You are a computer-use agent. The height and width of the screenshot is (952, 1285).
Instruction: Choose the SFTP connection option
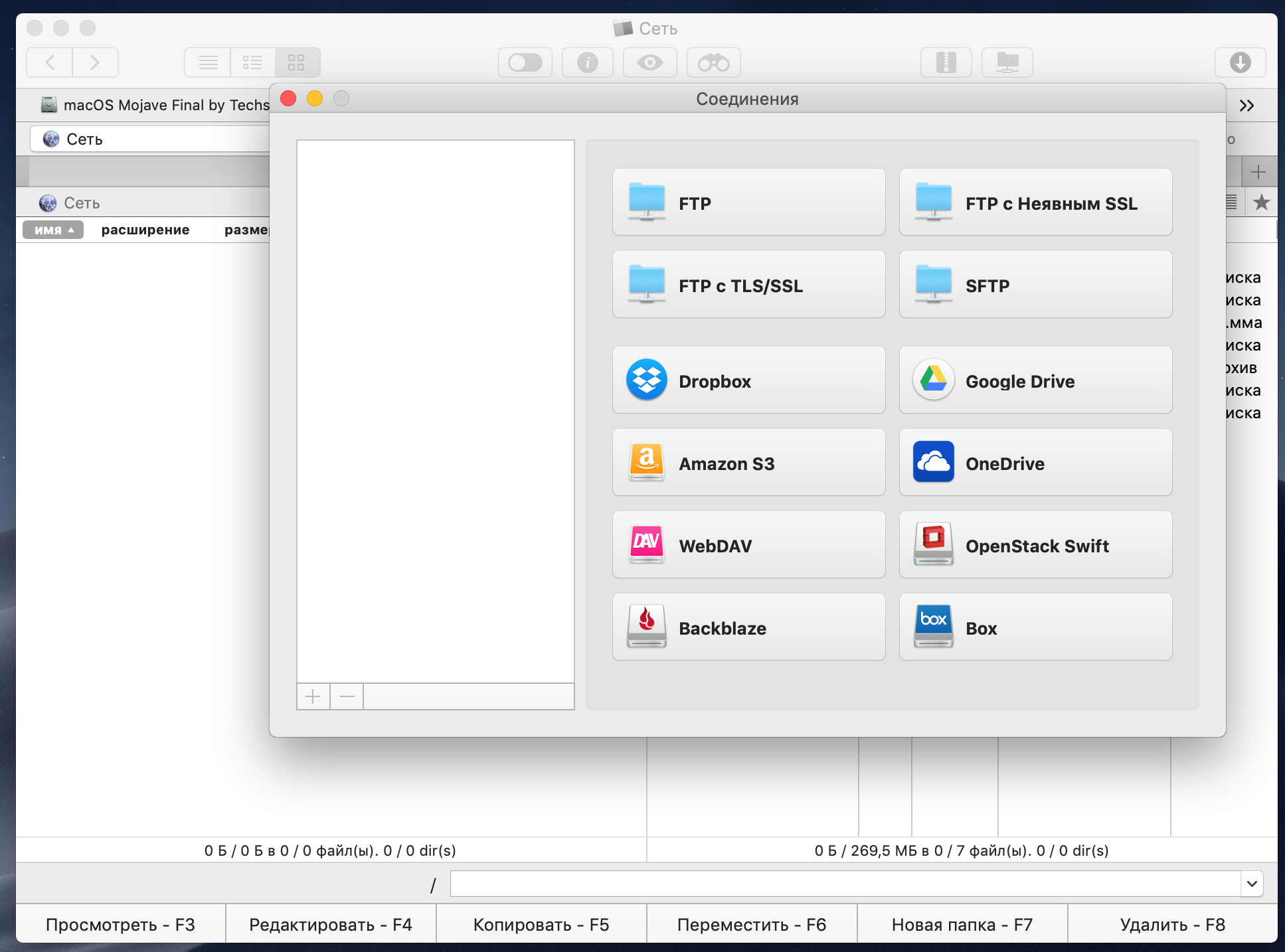(1035, 285)
